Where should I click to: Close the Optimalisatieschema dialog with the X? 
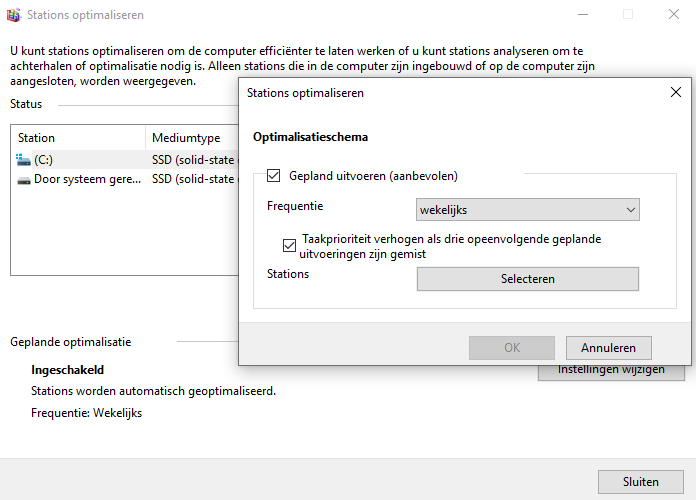(675, 93)
